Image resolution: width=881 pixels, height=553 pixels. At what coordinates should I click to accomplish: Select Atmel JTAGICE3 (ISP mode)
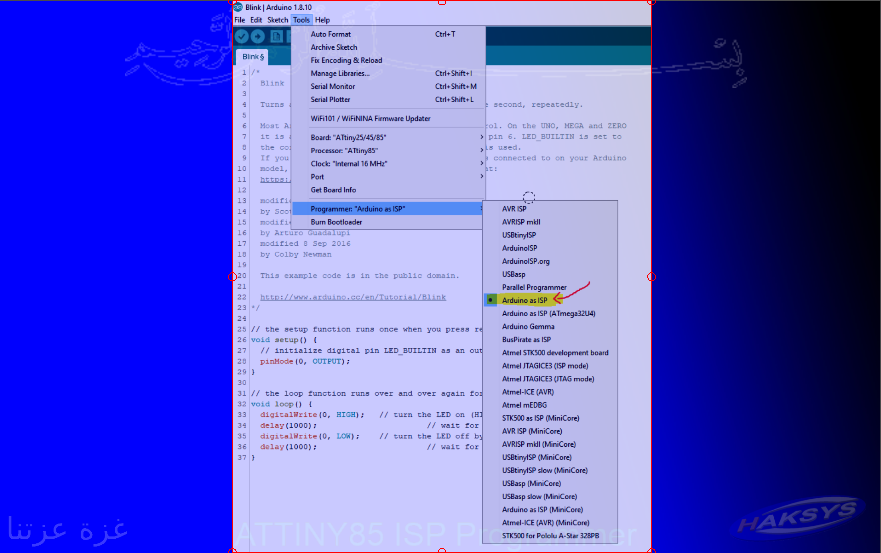point(550,366)
